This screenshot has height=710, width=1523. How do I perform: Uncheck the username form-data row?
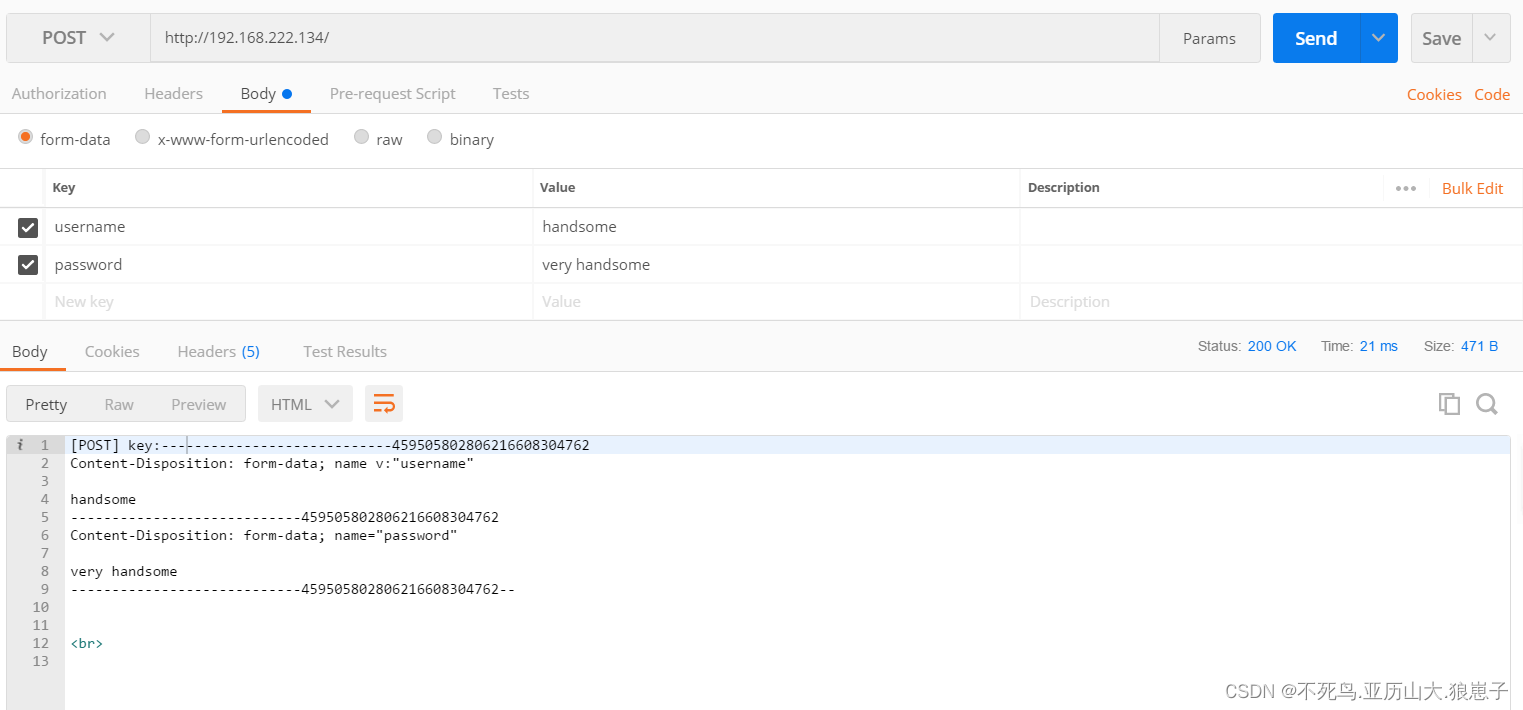[27, 227]
